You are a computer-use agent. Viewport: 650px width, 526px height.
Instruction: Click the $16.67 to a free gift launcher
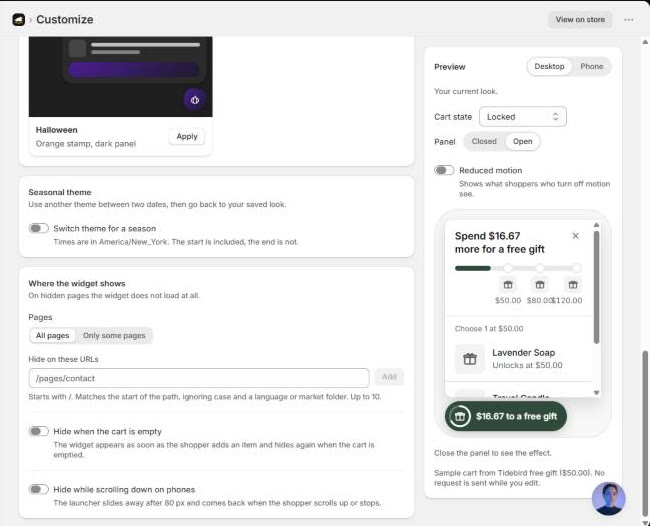click(505, 416)
